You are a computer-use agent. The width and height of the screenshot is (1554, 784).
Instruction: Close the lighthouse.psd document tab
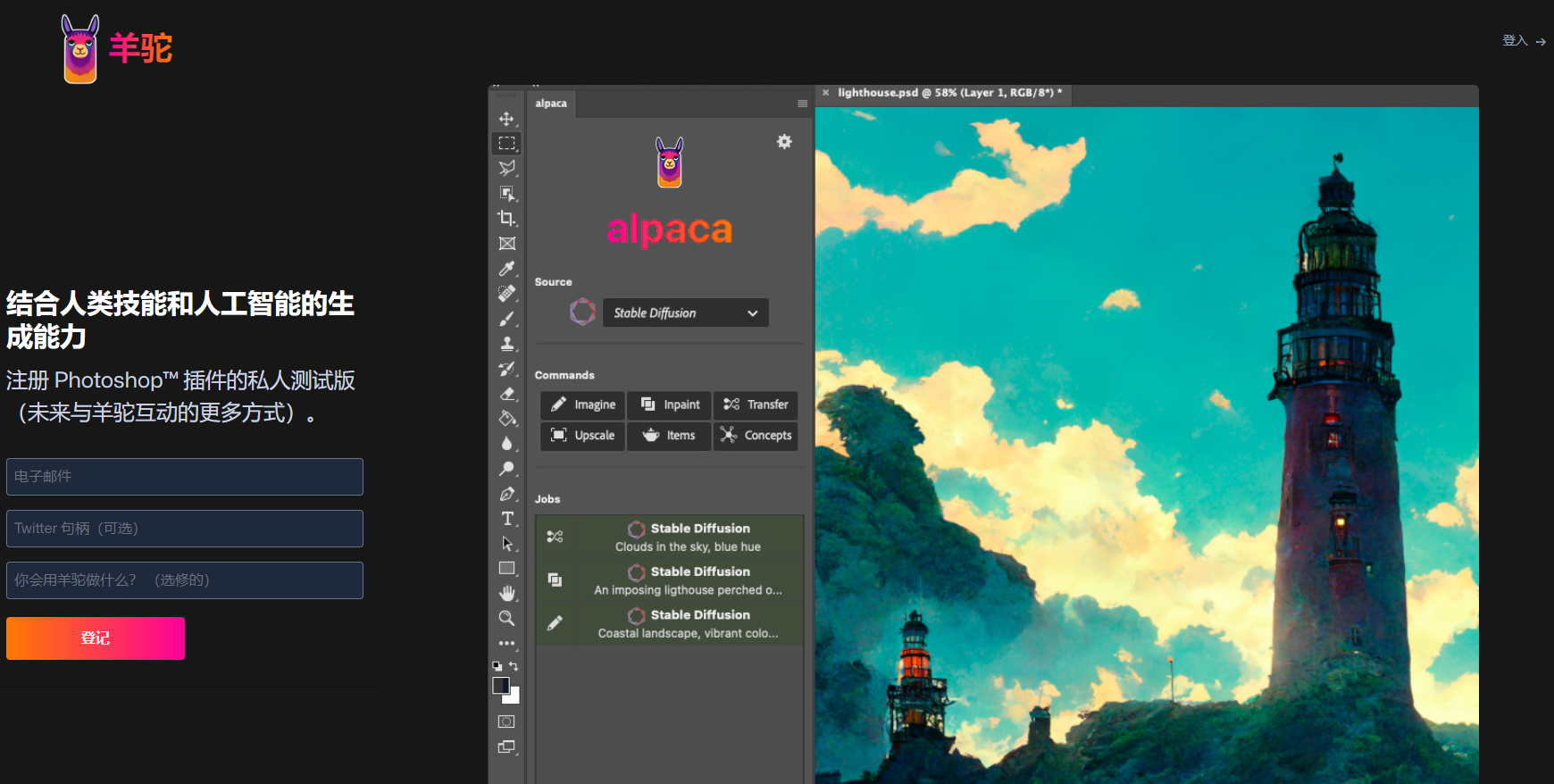825,93
